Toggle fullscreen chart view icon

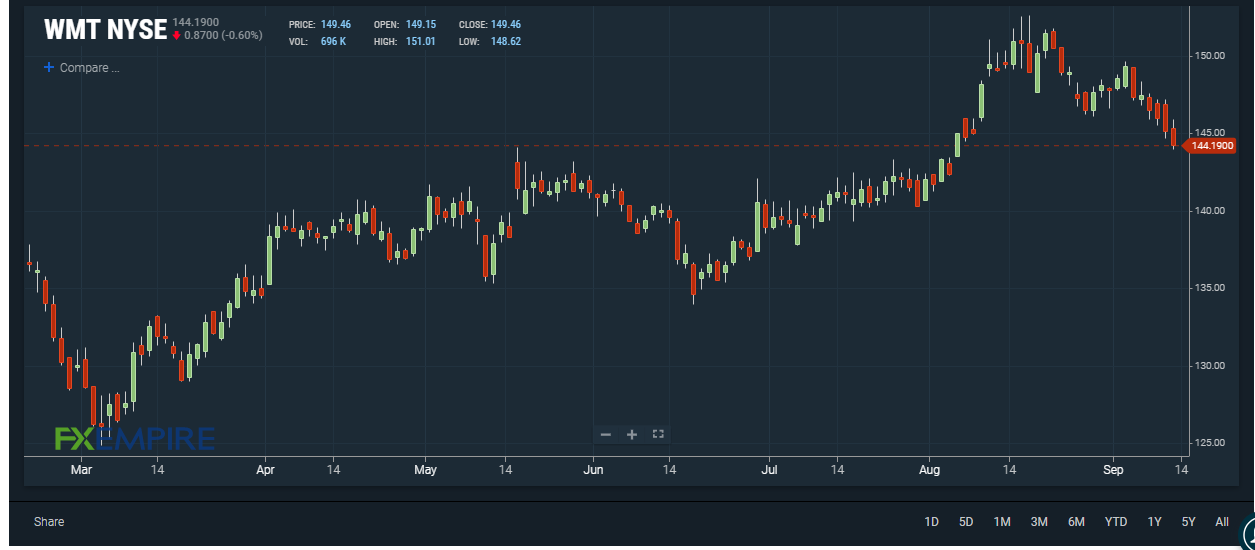pos(658,434)
